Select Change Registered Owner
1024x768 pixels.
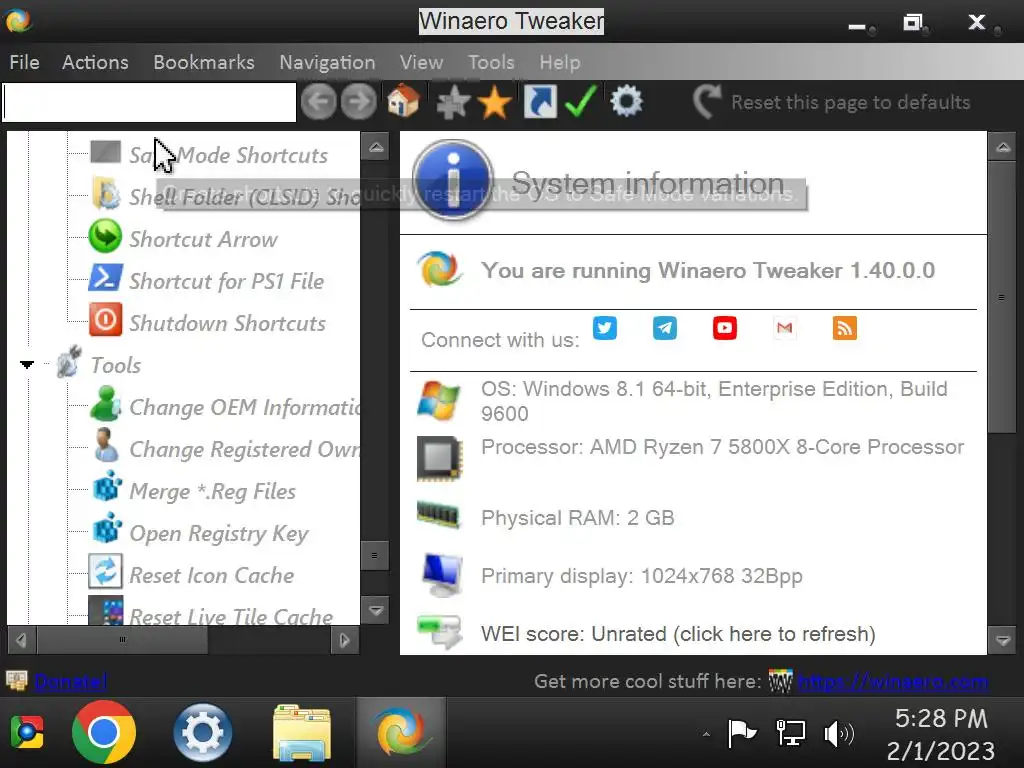[x=244, y=449]
